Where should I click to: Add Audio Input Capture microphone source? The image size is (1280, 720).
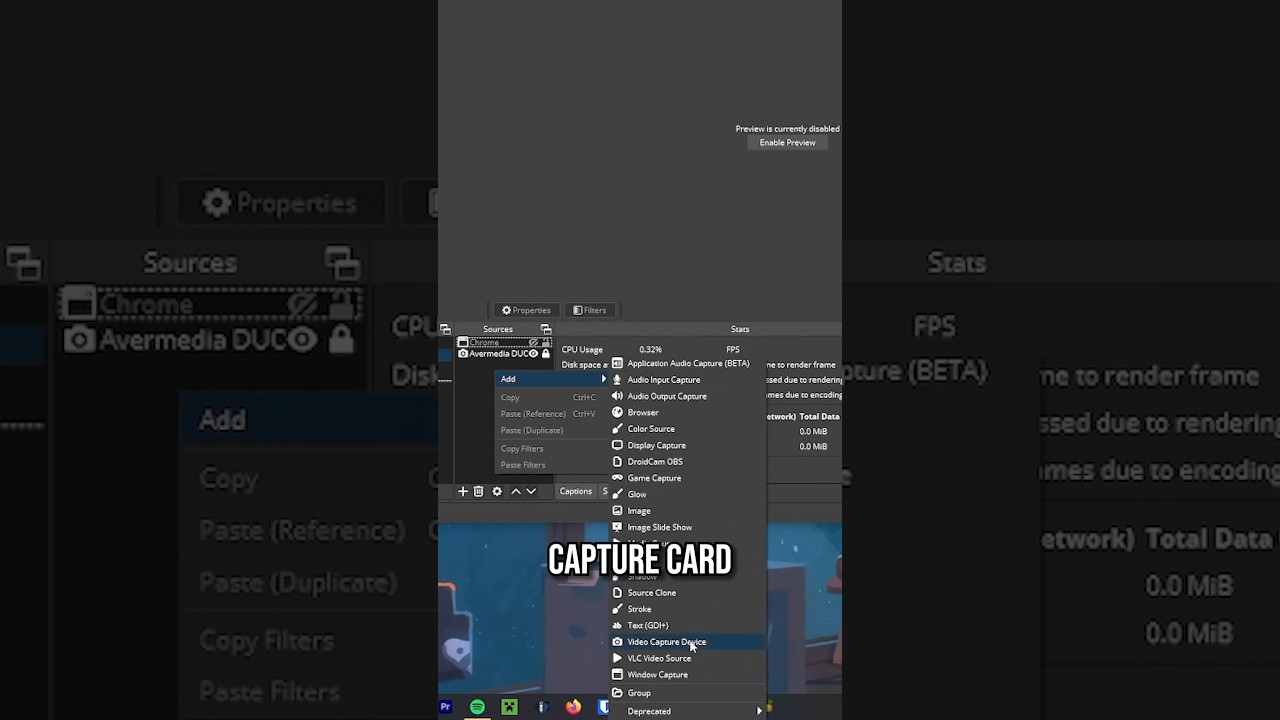click(688, 380)
